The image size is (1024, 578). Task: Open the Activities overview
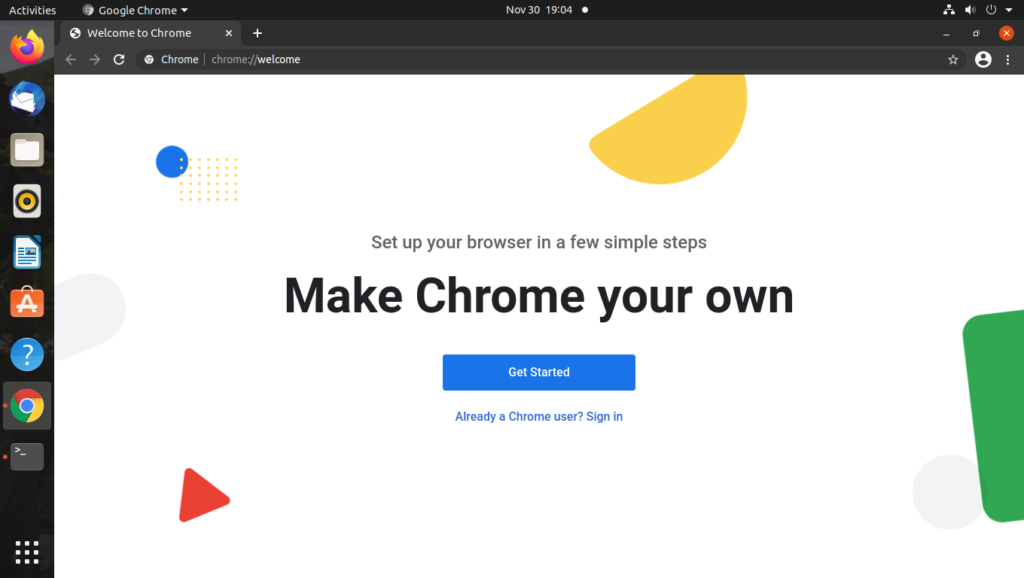(32, 10)
